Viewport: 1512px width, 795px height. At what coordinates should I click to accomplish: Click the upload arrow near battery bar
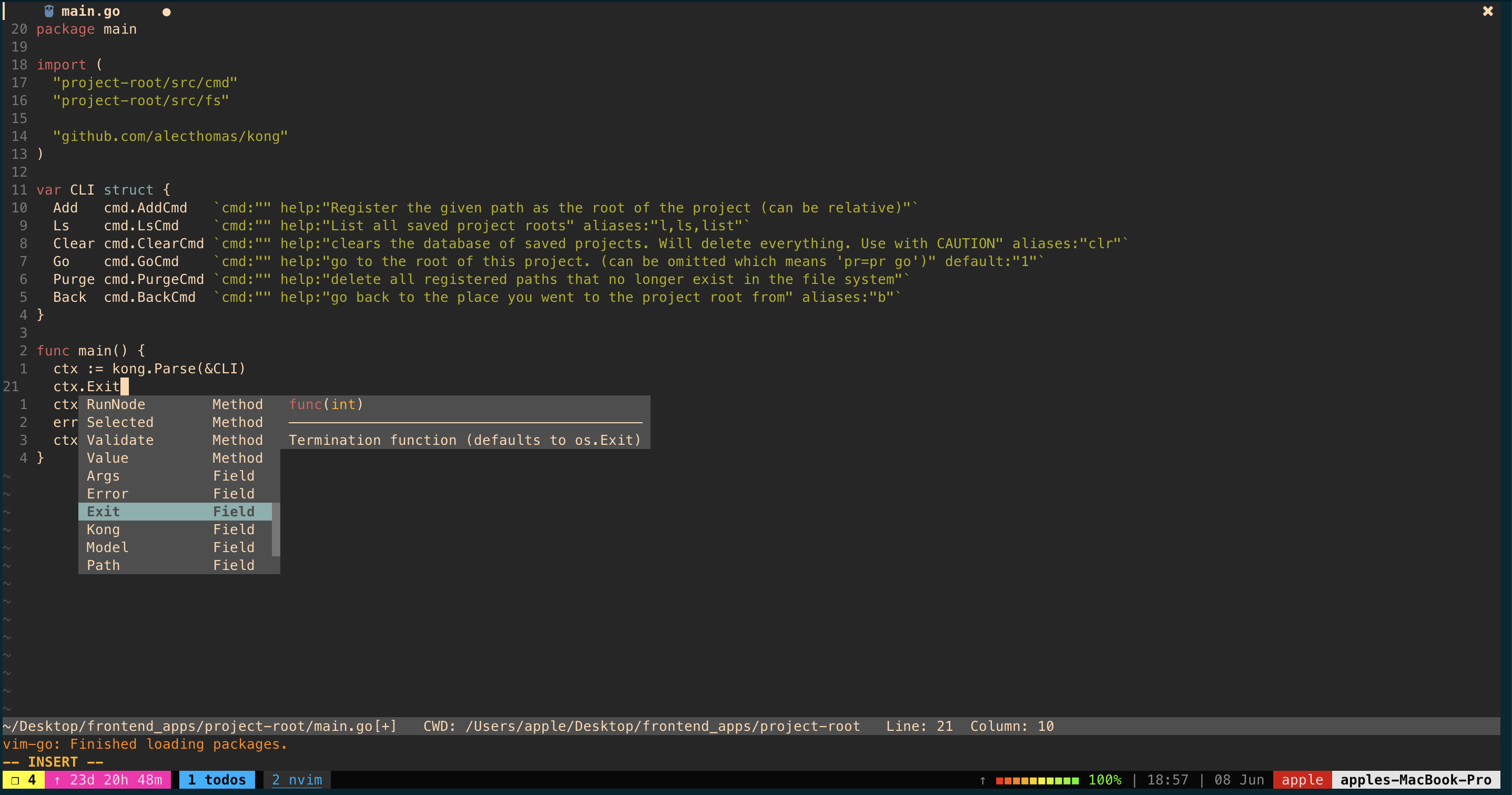pyautogui.click(x=982, y=780)
